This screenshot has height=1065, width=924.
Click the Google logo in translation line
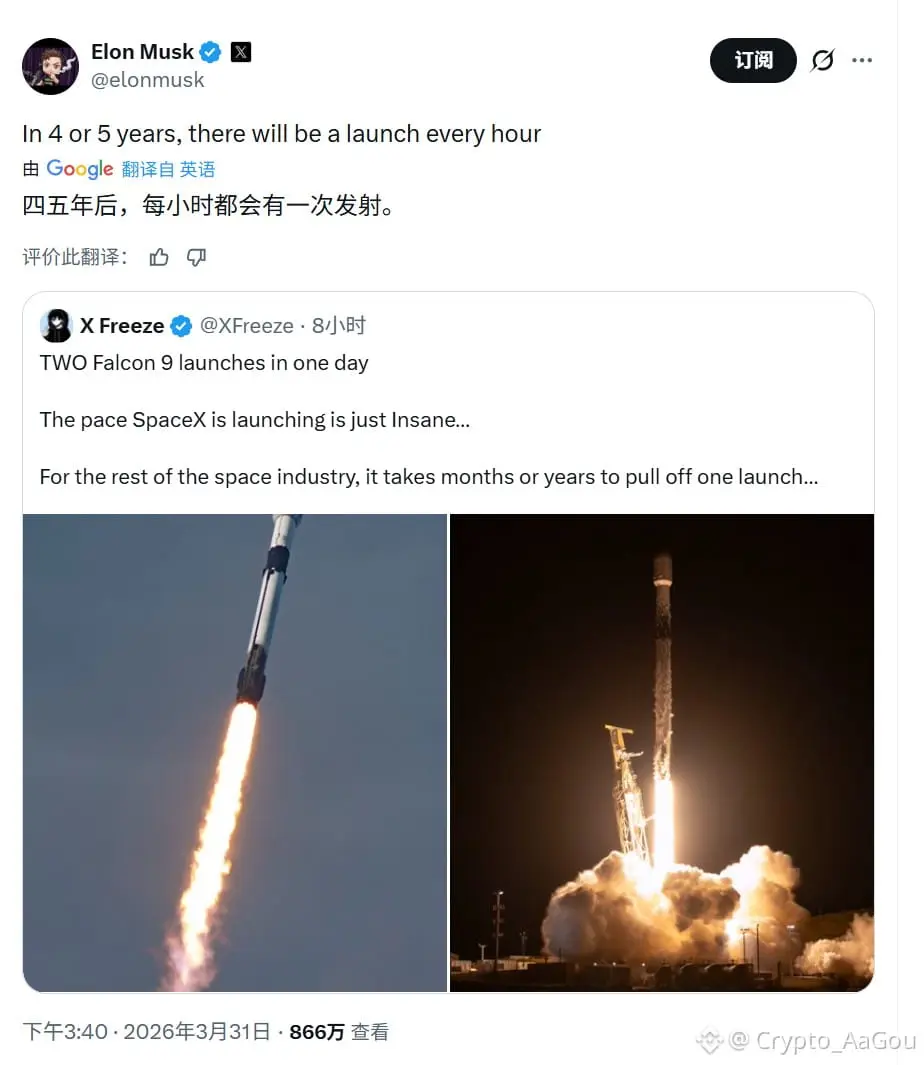[79, 168]
